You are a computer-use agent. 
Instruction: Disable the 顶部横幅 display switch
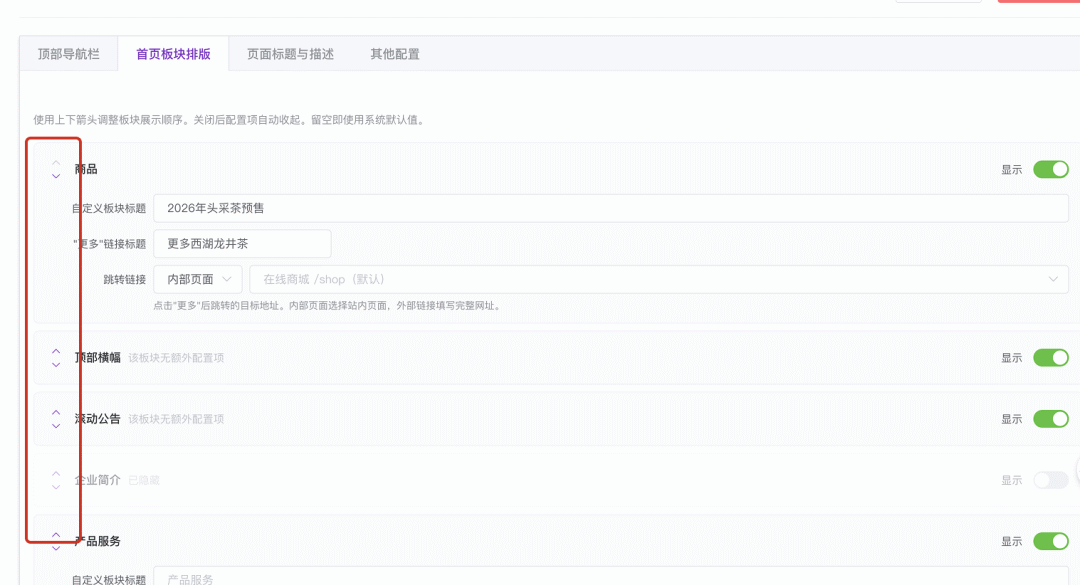(1050, 358)
